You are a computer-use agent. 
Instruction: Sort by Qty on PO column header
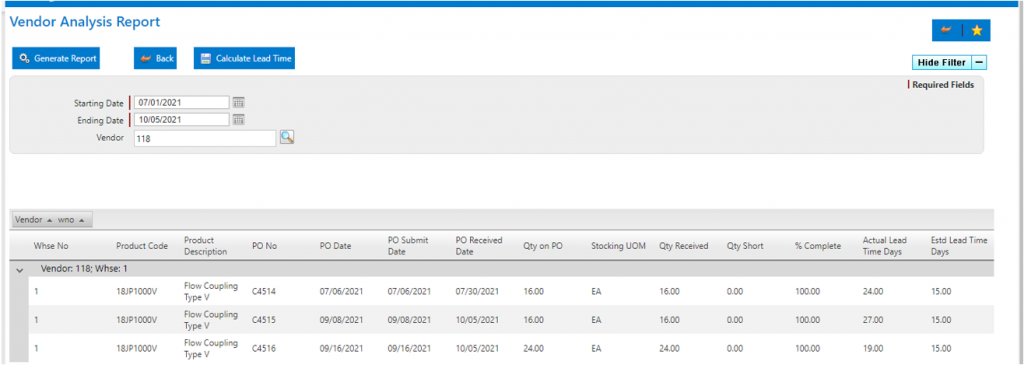click(543, 246)
